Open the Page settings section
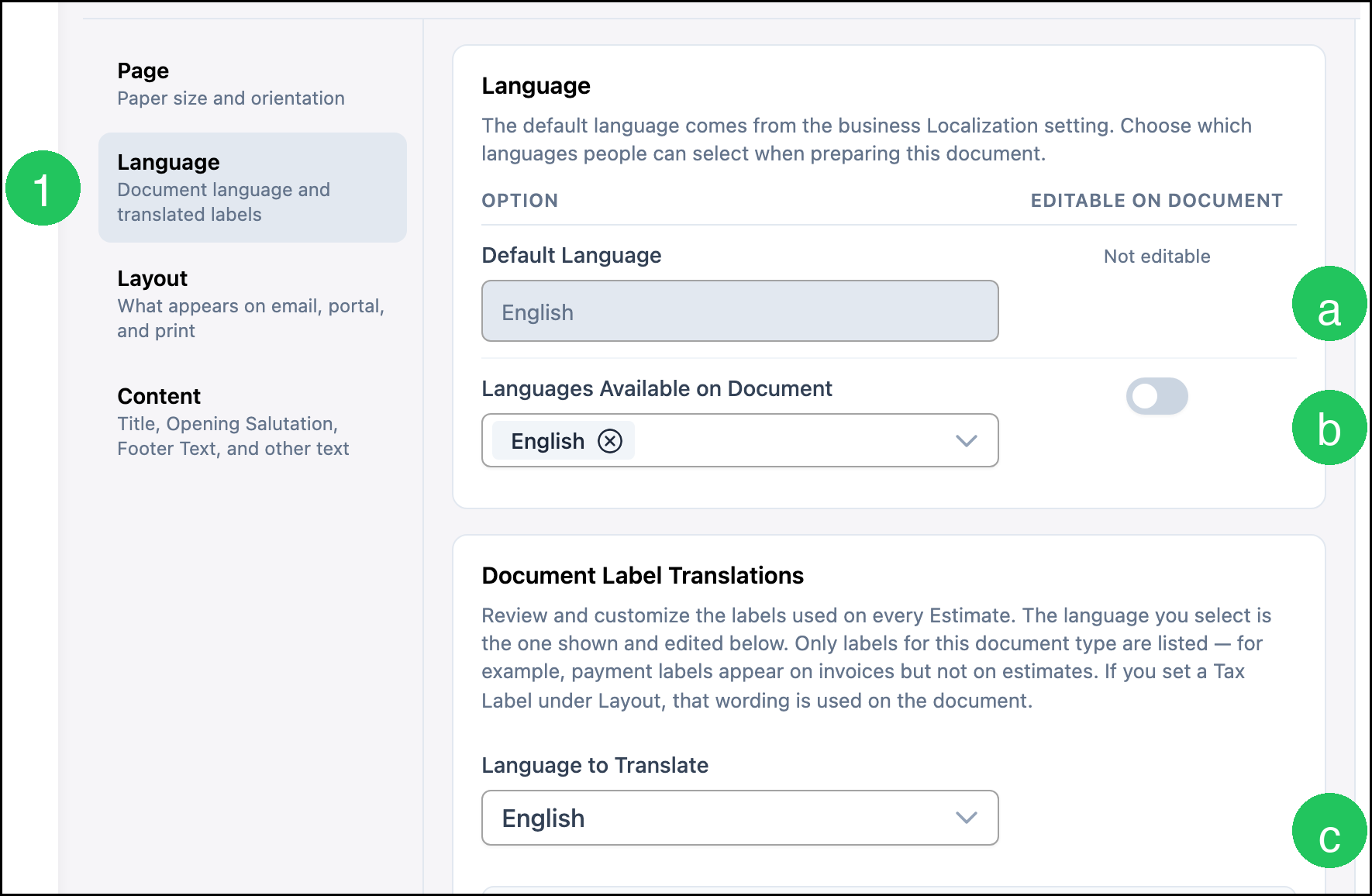1372x896 pixels. point(252,84)
